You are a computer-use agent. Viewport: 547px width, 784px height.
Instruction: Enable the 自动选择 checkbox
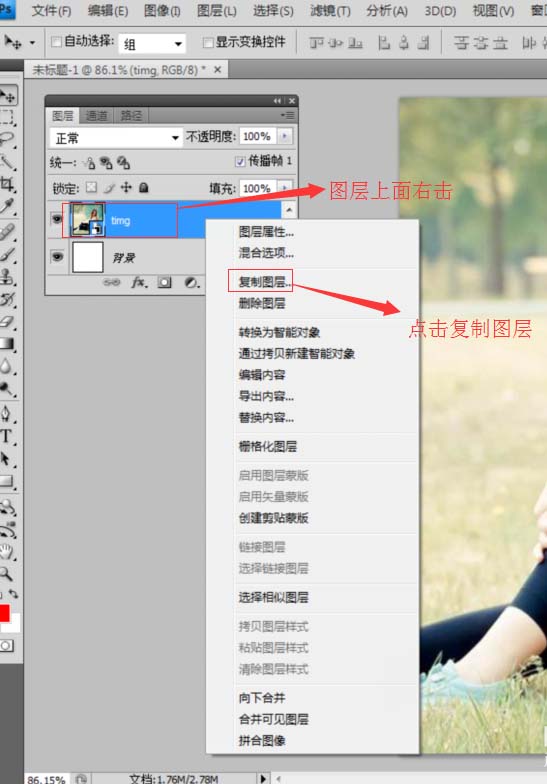point(57,42)
